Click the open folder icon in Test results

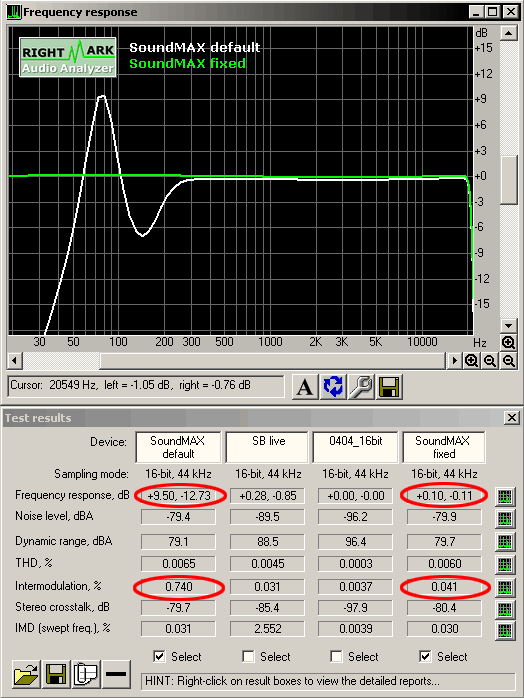pos(26,674)
